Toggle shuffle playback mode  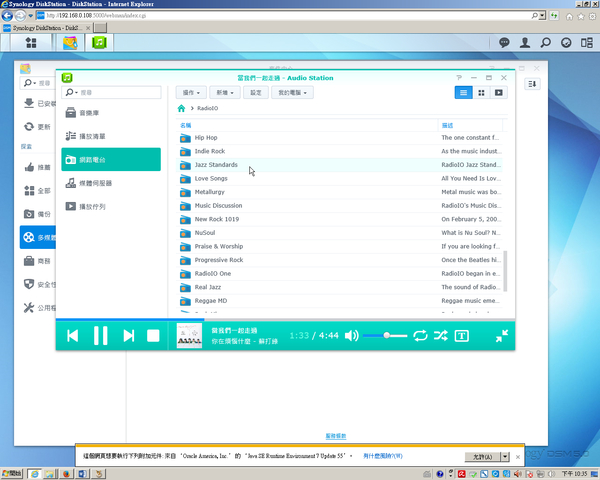pyautogui.click(x=440, y=336)
